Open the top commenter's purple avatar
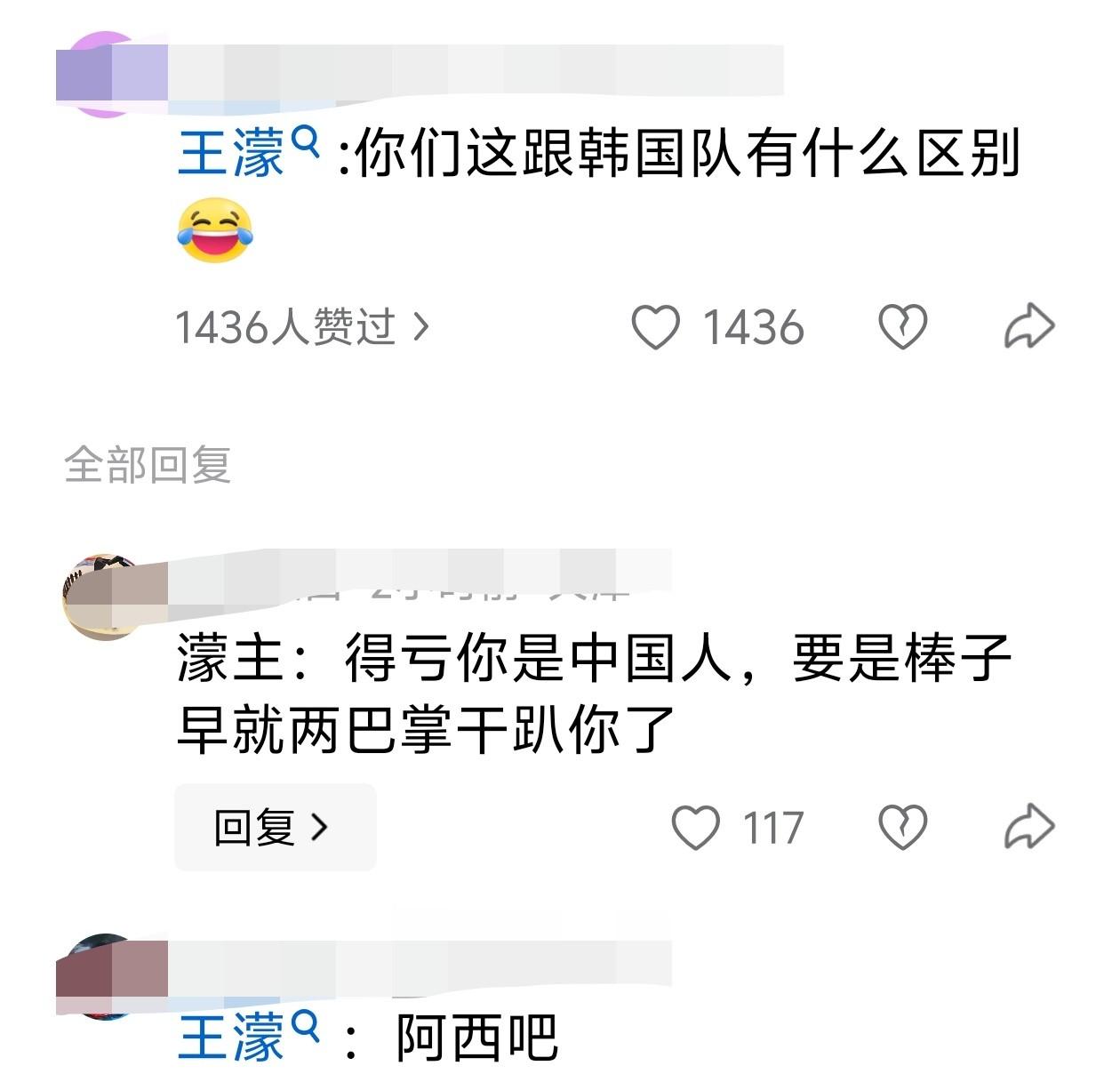The image size is (1120, 1074). pos(111,75)
